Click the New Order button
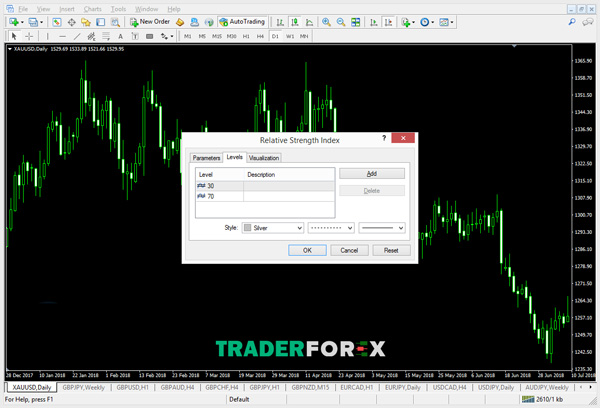 [150, 22]
